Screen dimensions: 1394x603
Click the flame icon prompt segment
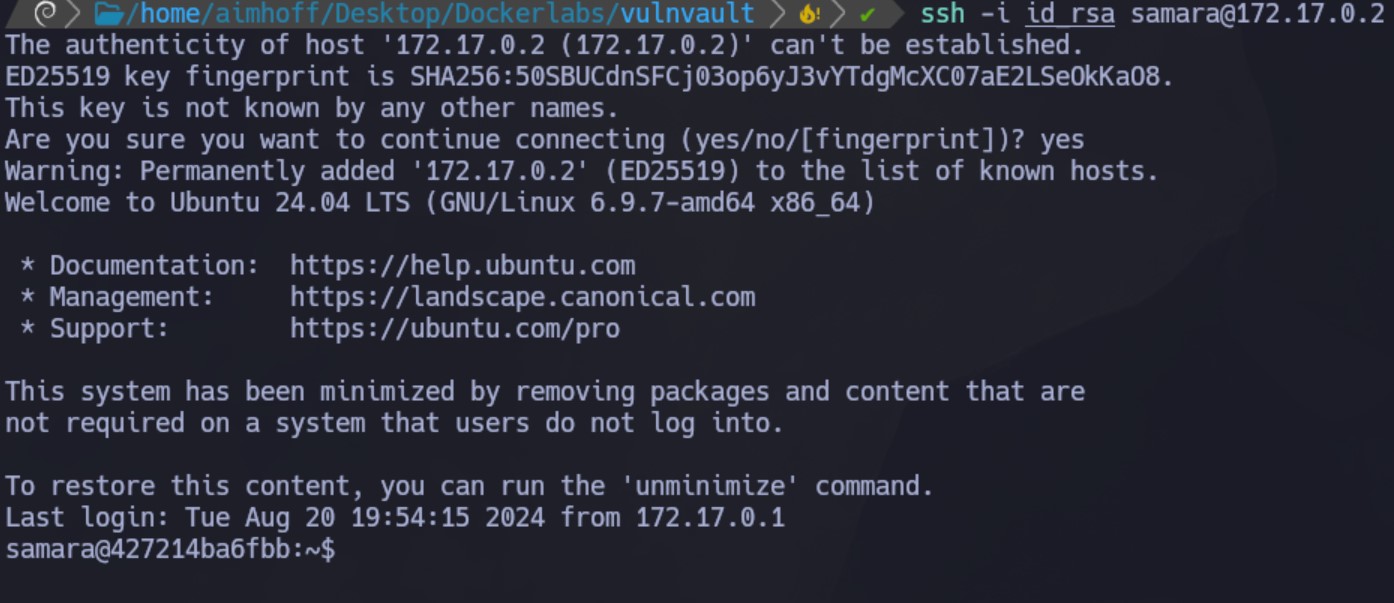(x=810, y=15)
